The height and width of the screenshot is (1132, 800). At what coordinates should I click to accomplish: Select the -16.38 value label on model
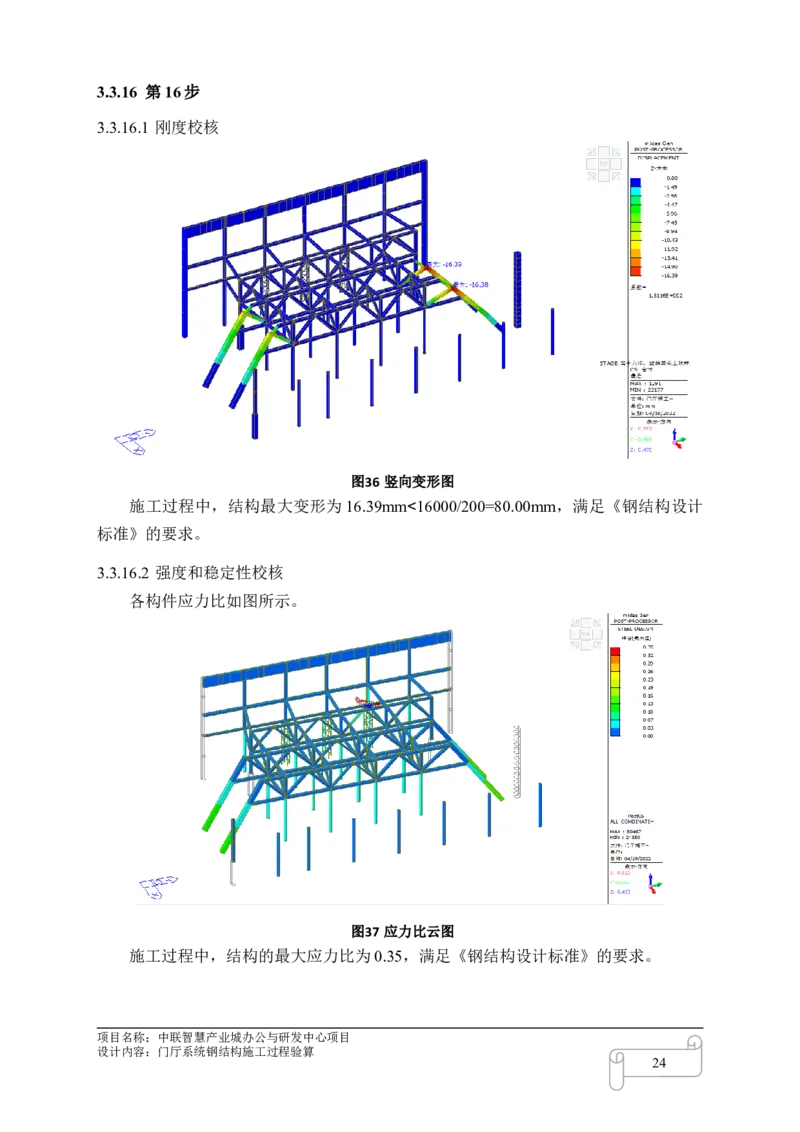pyautogui.click(x=472, y=285)
